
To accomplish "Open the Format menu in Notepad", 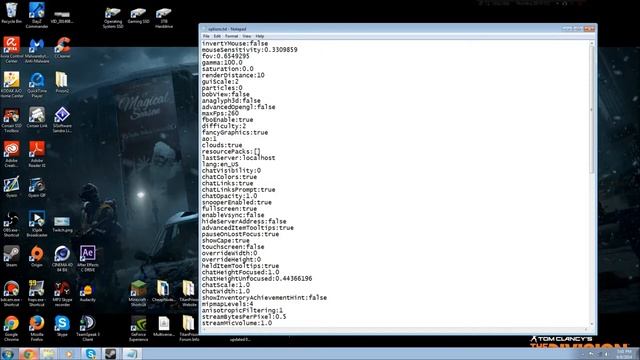I will click(231, 36).
